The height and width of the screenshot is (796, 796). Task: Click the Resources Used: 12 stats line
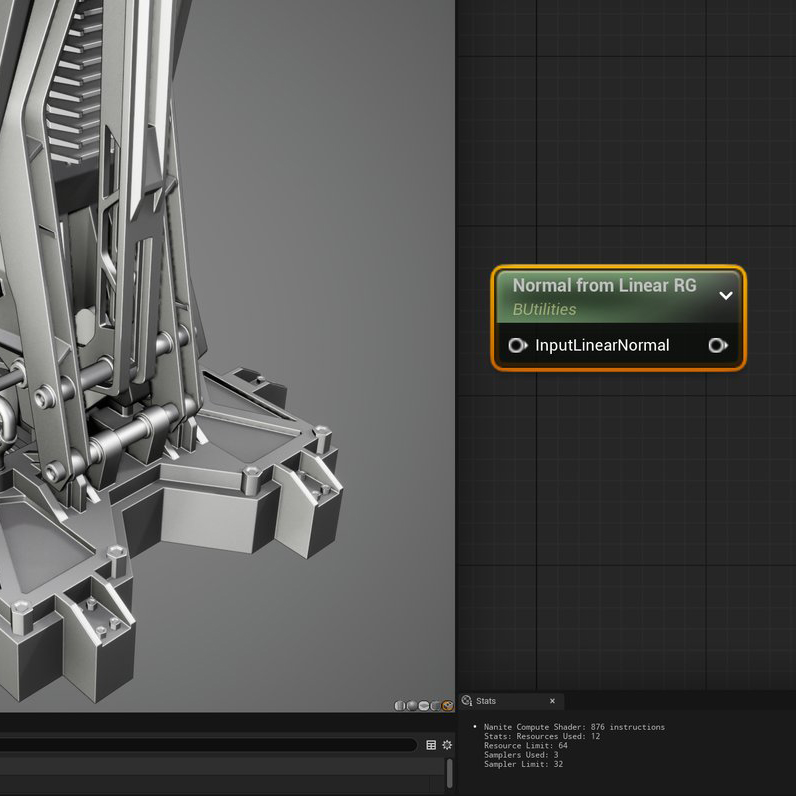(x=542, y=736)
